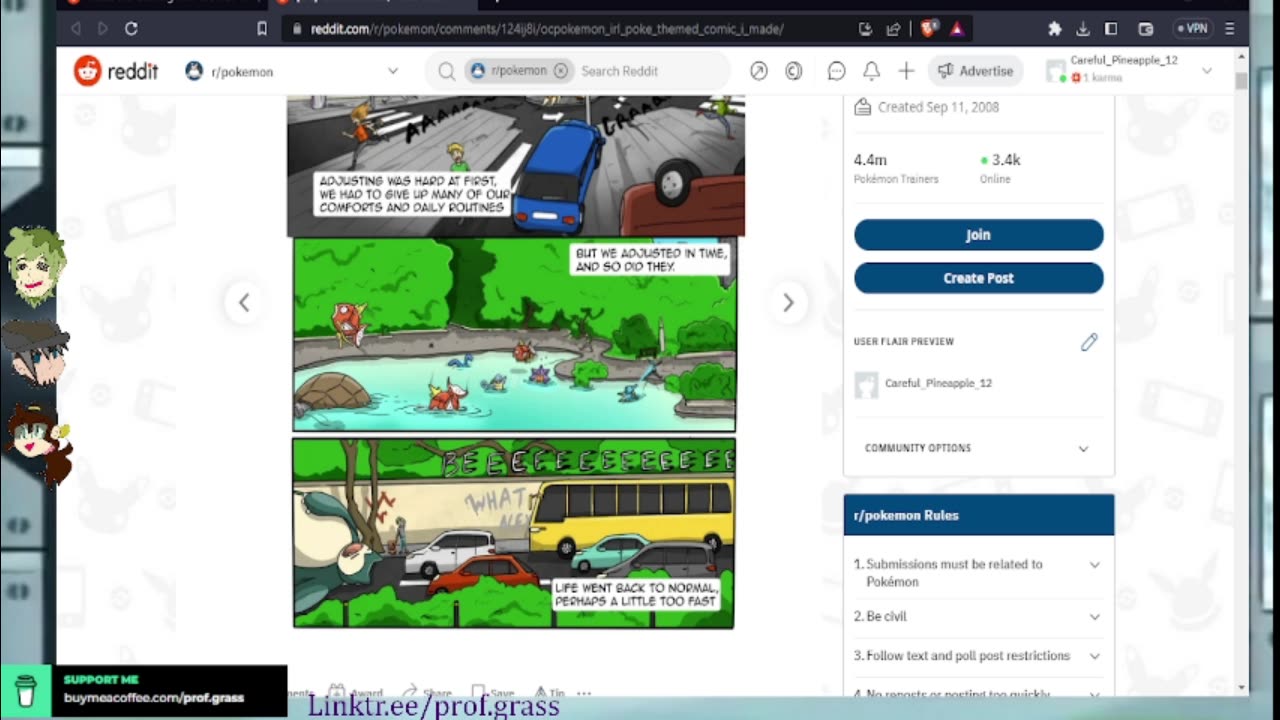Expand the Be civil rule

(x=978, y=616)
